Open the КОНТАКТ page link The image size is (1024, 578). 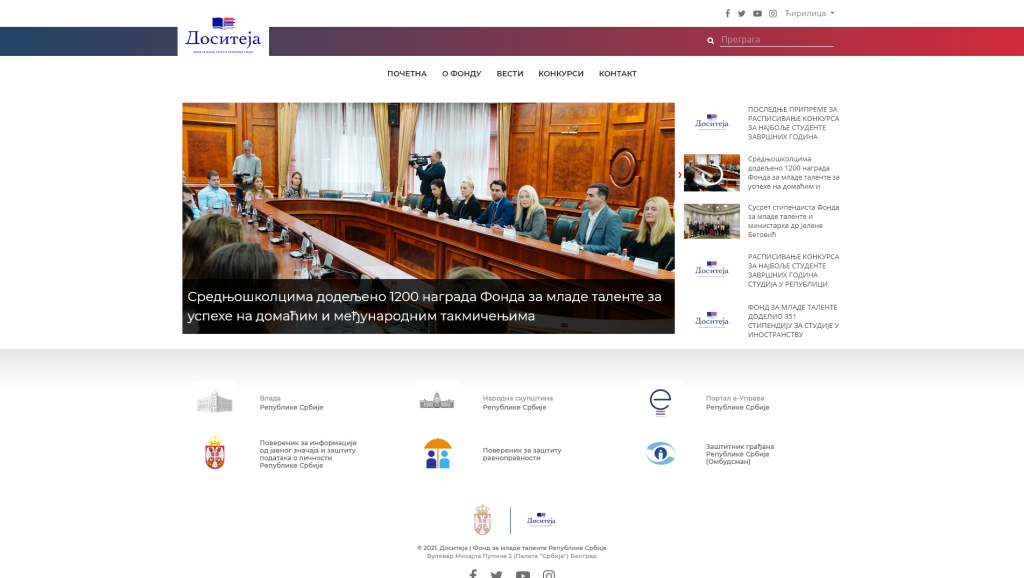618,74
